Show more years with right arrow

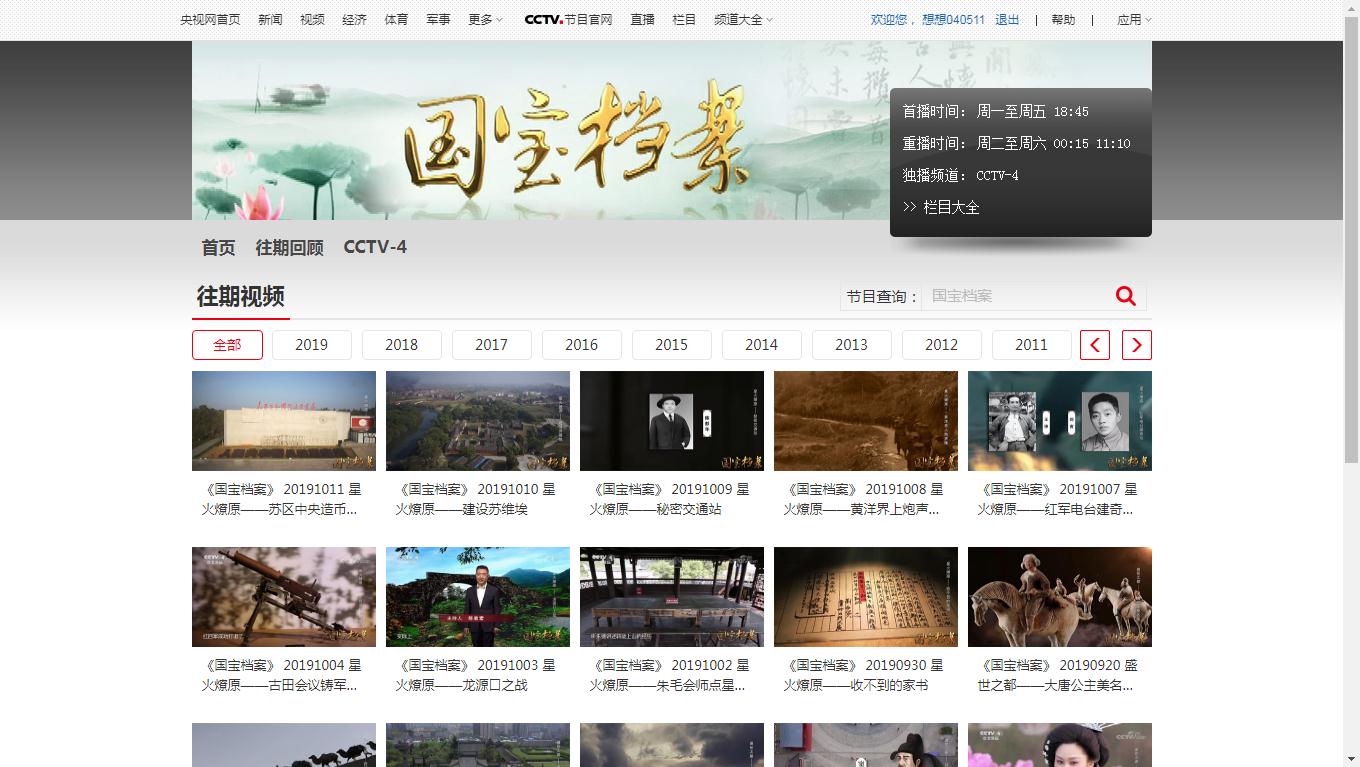1137,345
